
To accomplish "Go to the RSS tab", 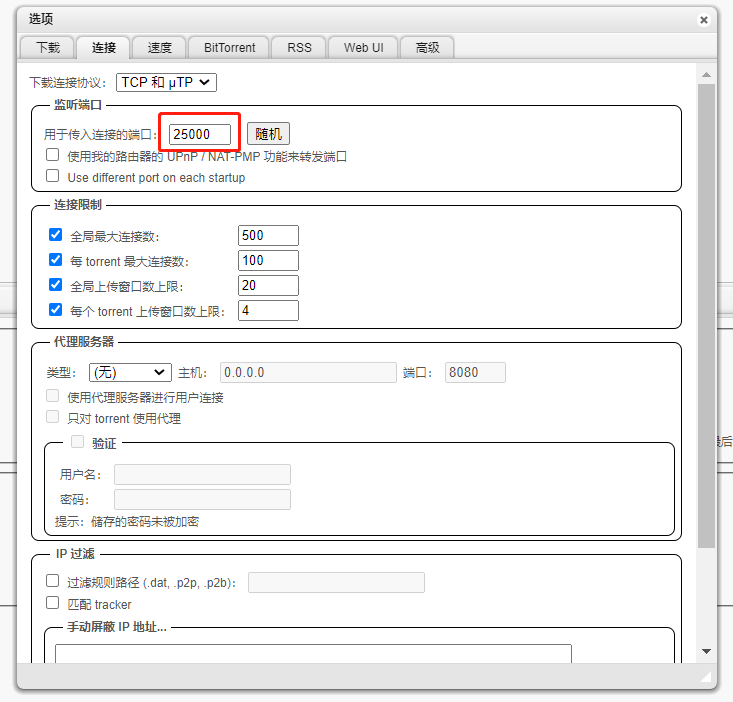I will pos(299,47).
